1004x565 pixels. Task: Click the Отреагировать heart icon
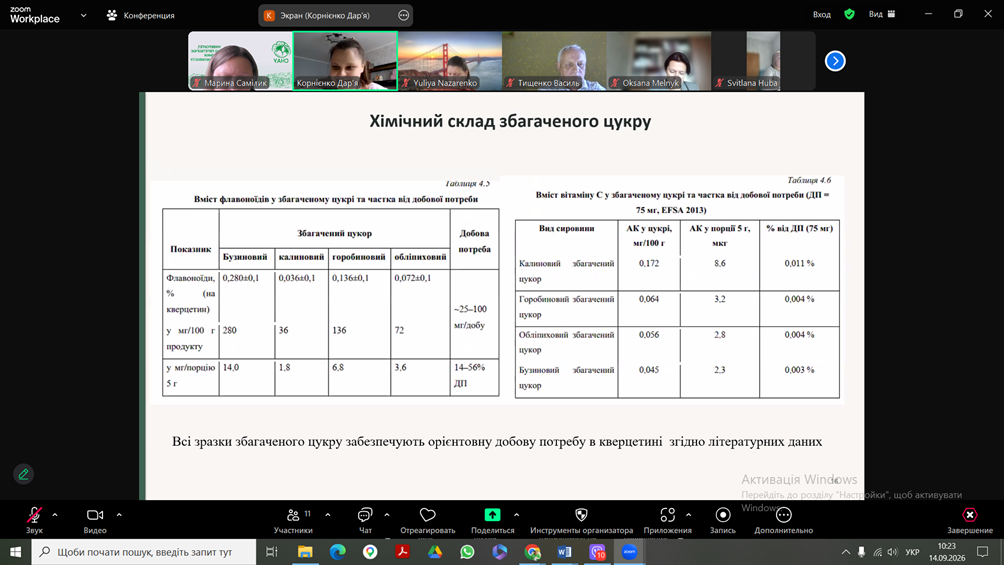tap(428, 515)
